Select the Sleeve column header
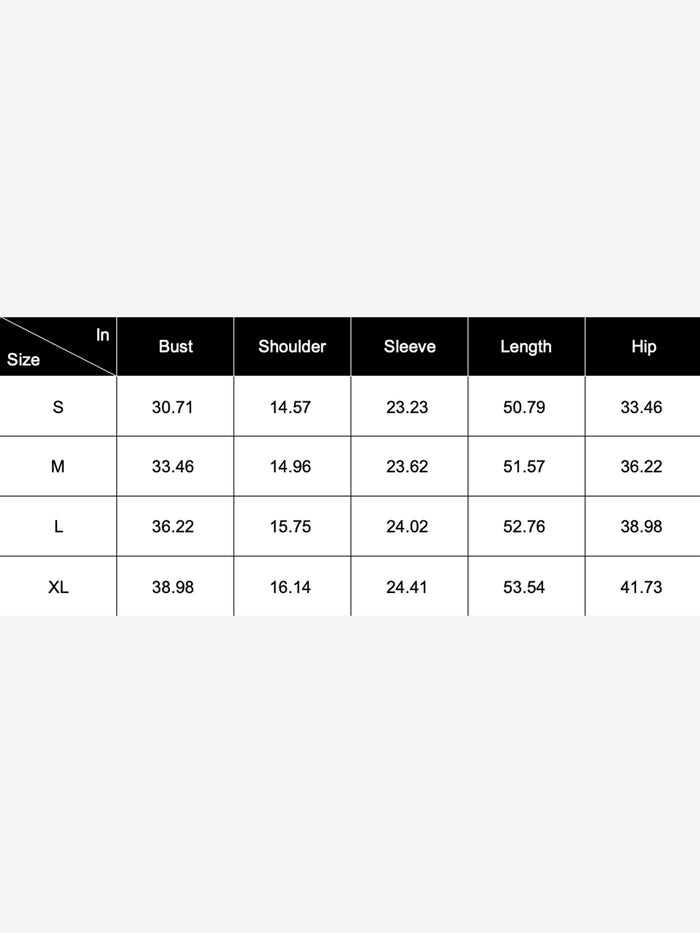The image size is (700, 933). tap(409, 347)
